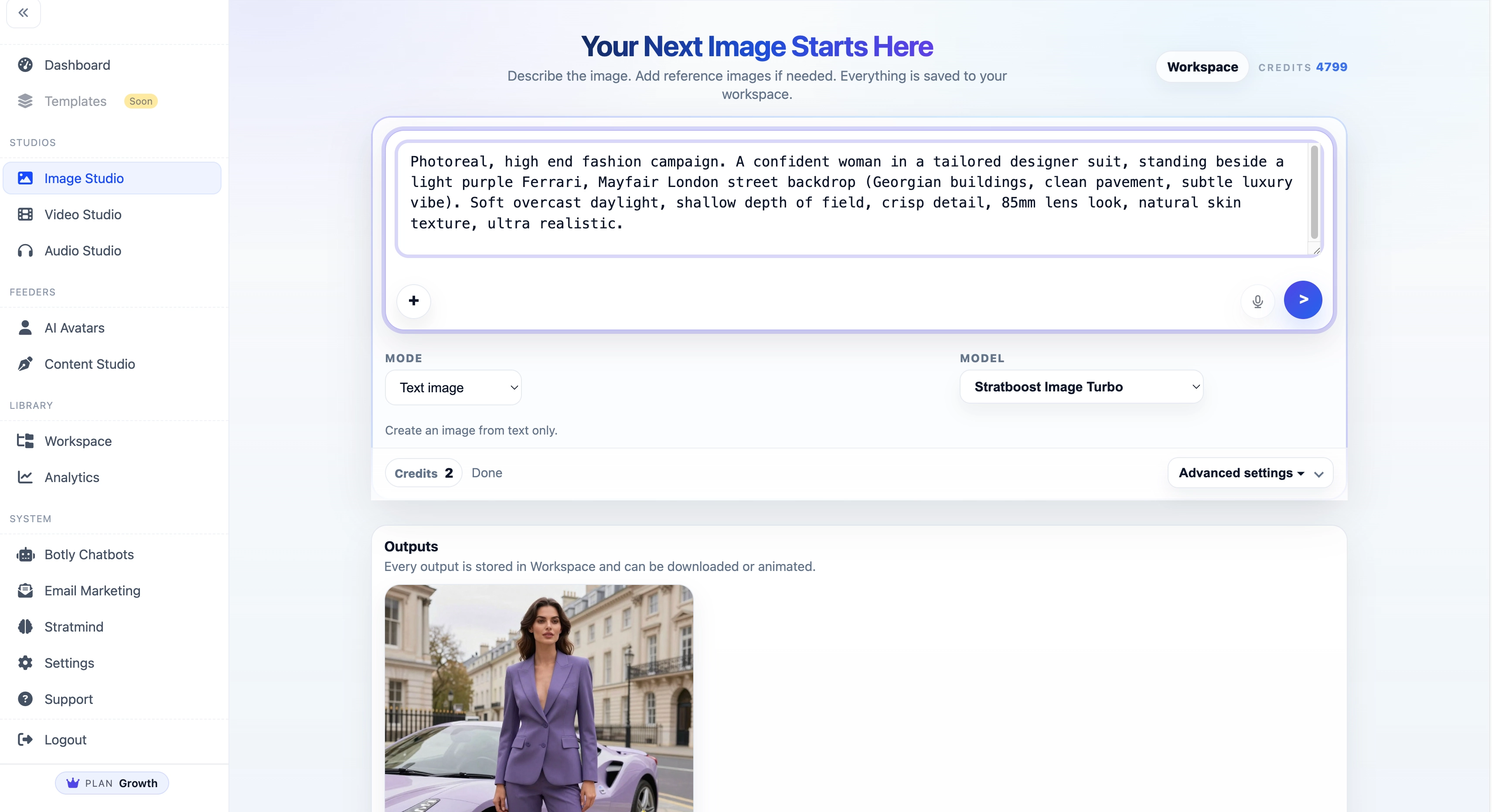Collapse the sidebar using the double-chevron arrow
Viewport: 1492px width, 812px height.
(23, 13)
